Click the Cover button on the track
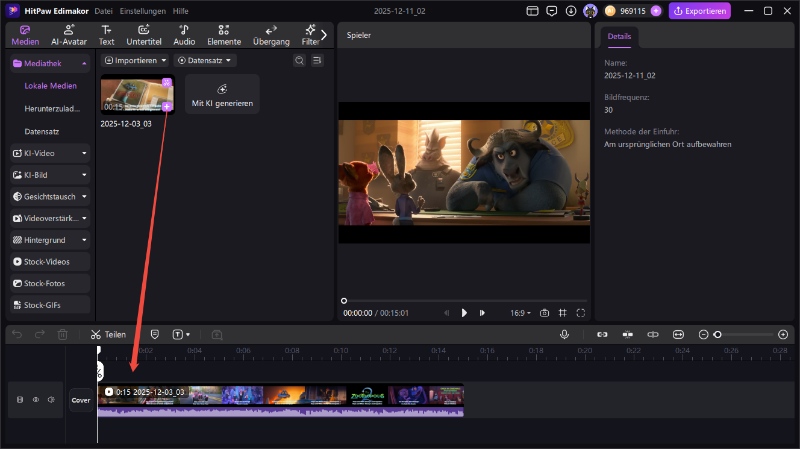This screenshot has height=449, width=800. tap(81, 400)
